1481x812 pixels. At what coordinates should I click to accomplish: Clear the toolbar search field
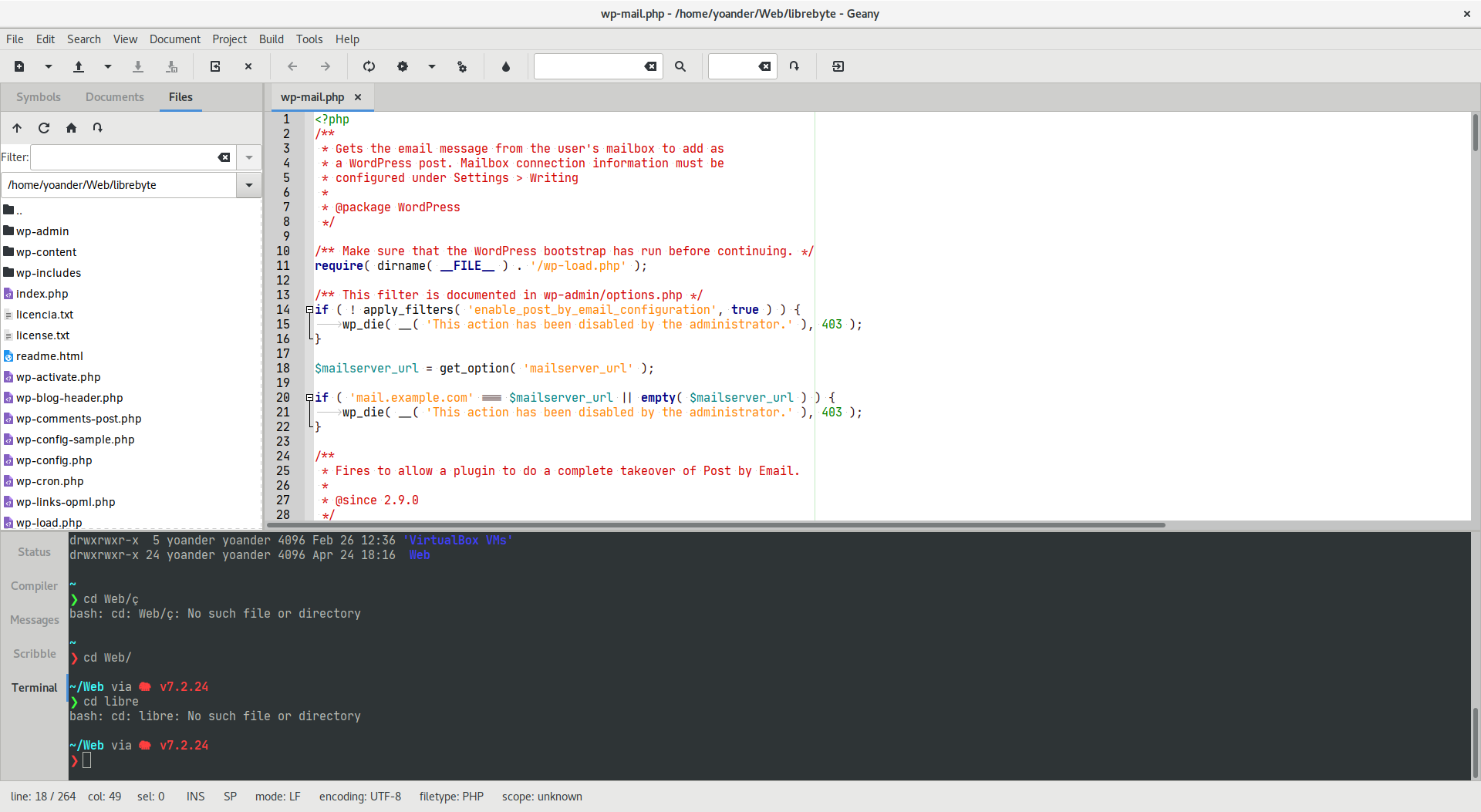coord(651,67)
